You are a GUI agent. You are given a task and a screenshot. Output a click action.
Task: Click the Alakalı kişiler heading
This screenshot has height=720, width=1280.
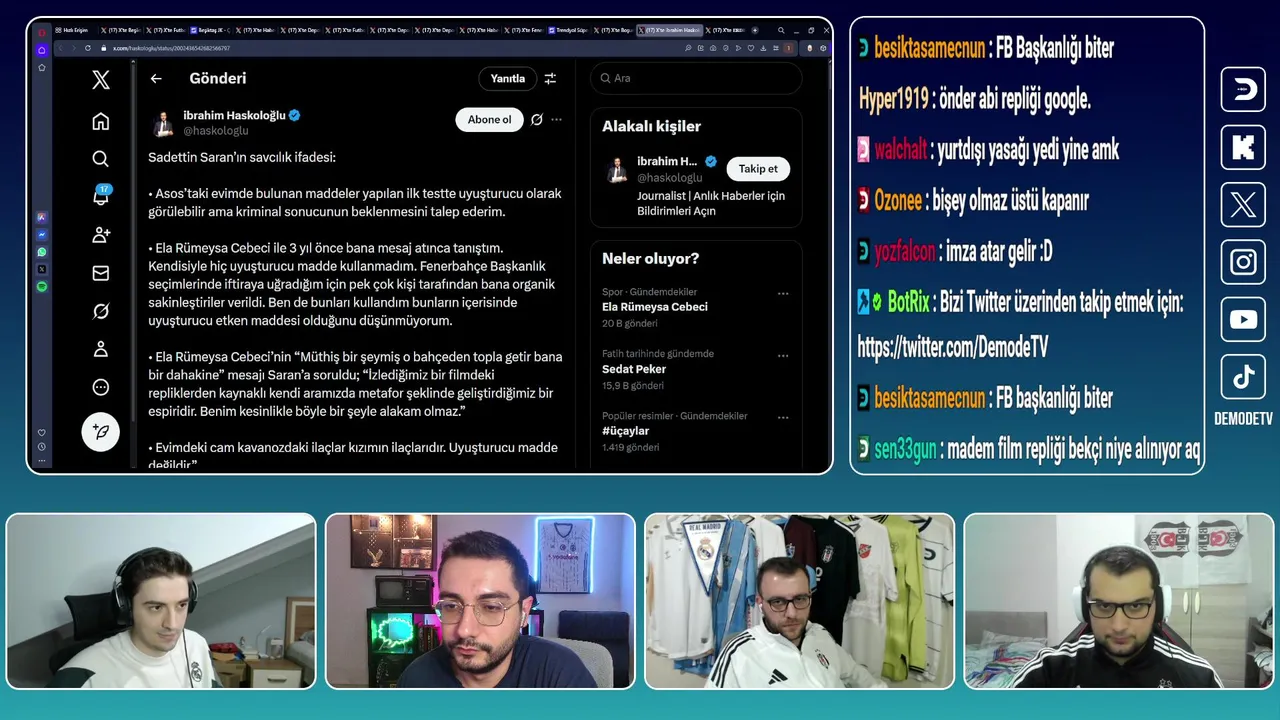click(x=651, y=126)
